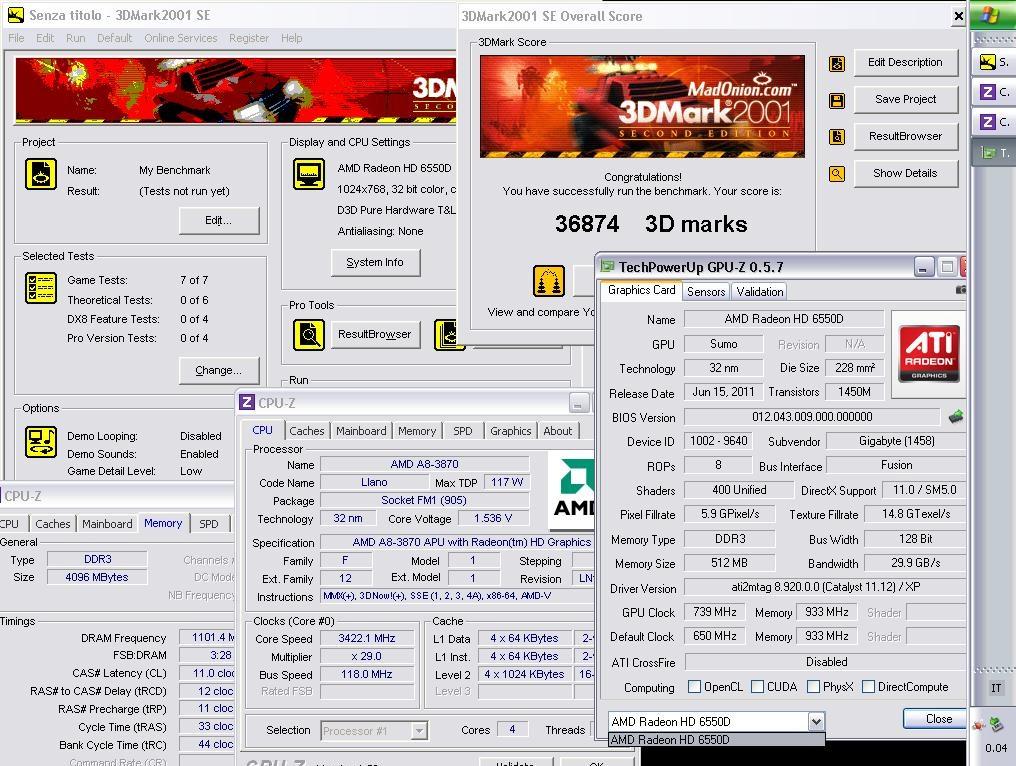The height and width of the screenshot is (766, 1016).
Task: Click the IT language indicator in tray
Action: click(x=996, y=688)
